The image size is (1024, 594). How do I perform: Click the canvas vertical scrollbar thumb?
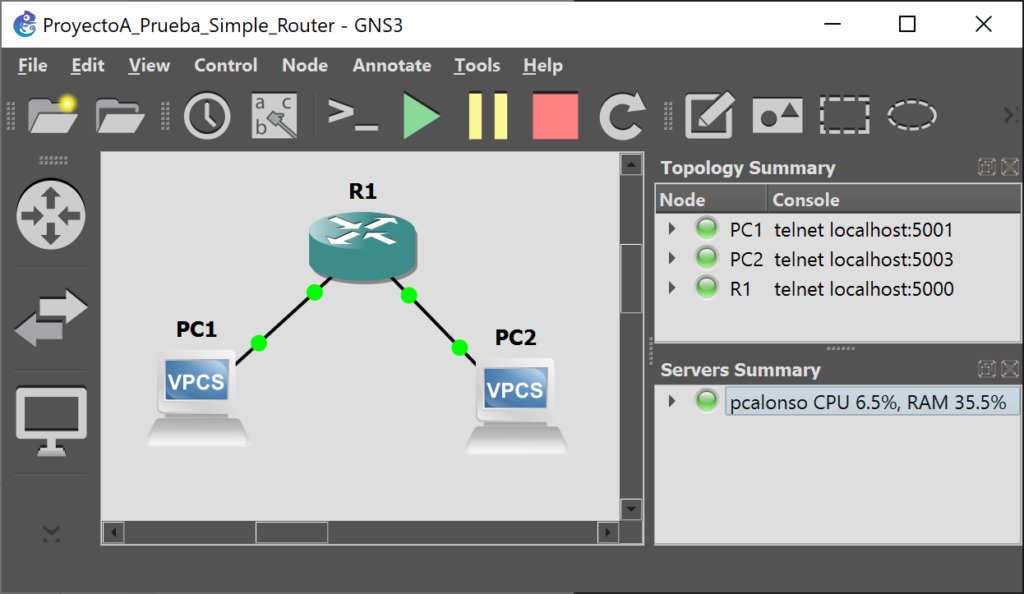631,279
